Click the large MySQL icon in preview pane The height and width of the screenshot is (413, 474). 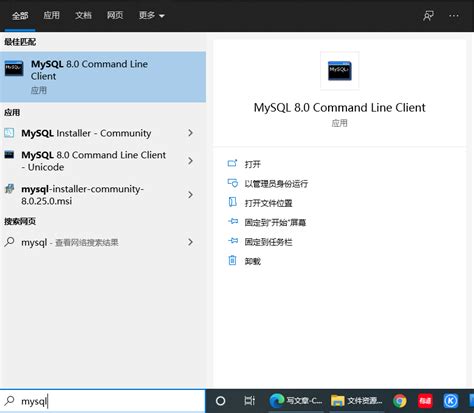click(x=339, y=70)
